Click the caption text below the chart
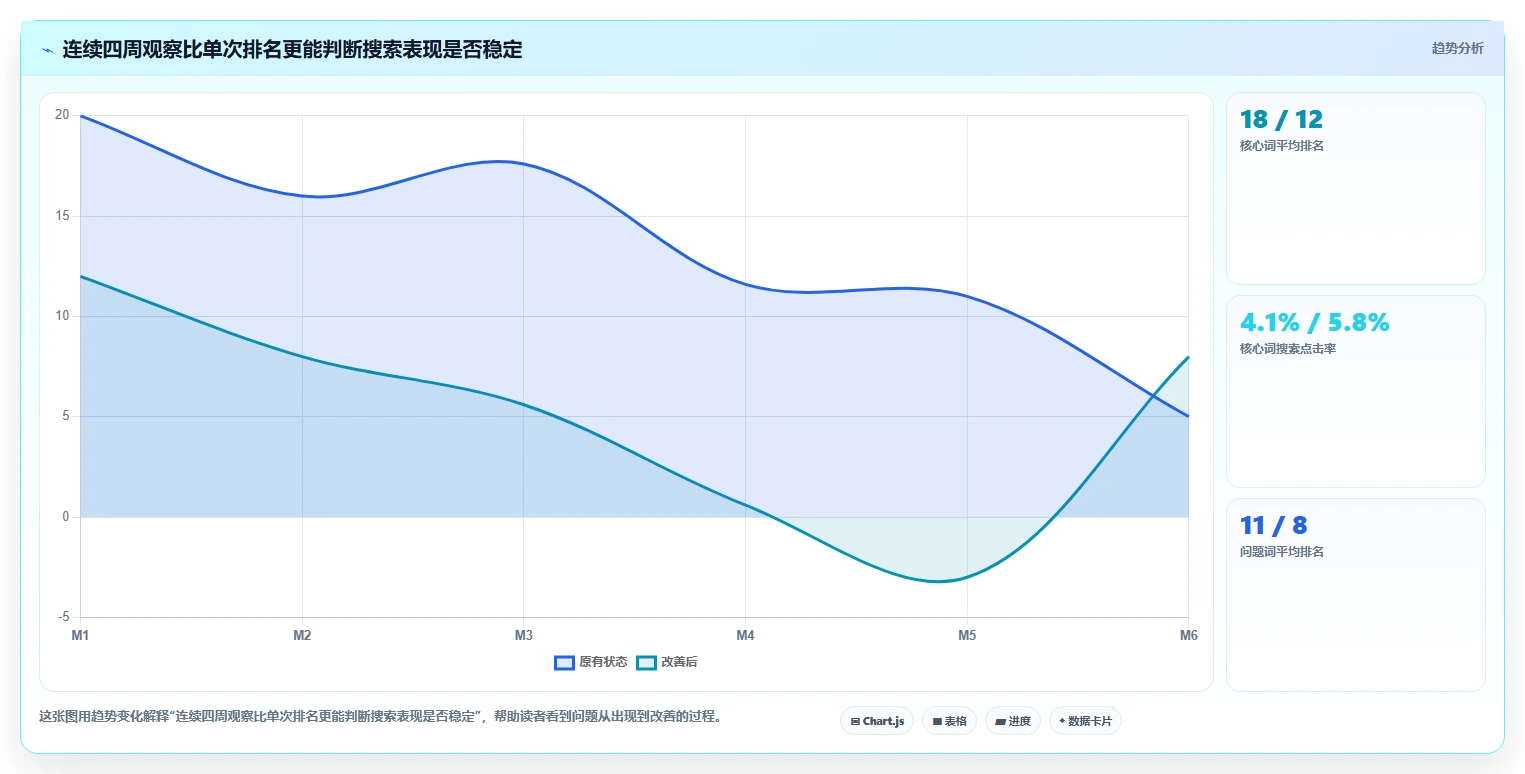 pos(380,717)
